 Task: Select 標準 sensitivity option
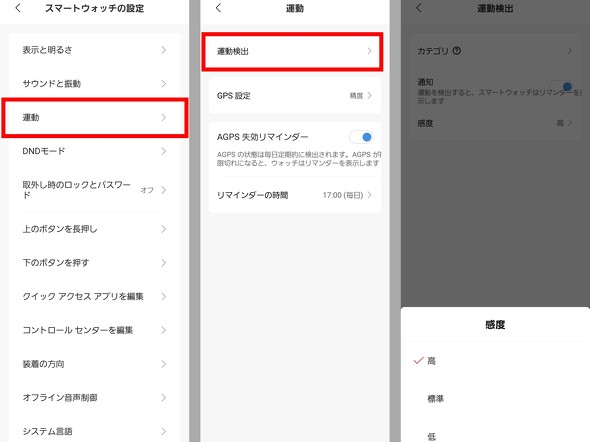click(x=495, y=398)
